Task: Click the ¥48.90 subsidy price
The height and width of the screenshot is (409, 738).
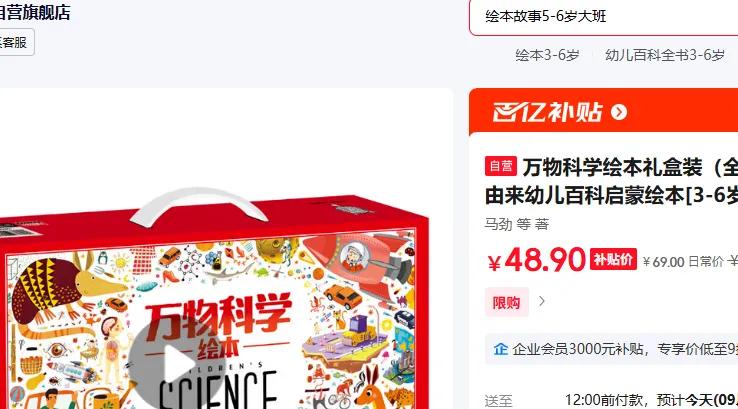Action: (536, 260)
